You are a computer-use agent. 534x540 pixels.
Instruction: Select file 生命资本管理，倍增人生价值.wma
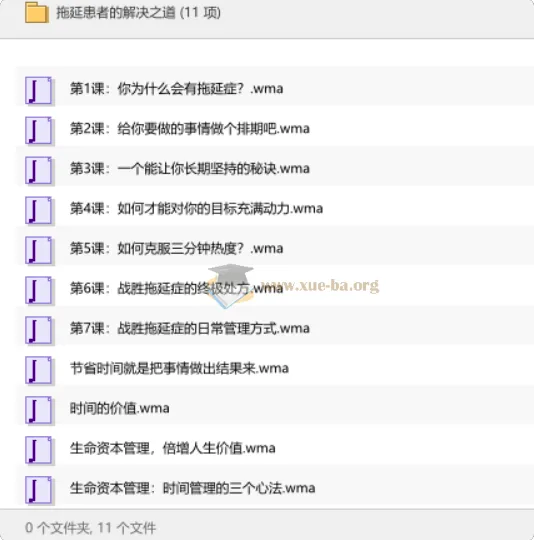pos(173,448)
